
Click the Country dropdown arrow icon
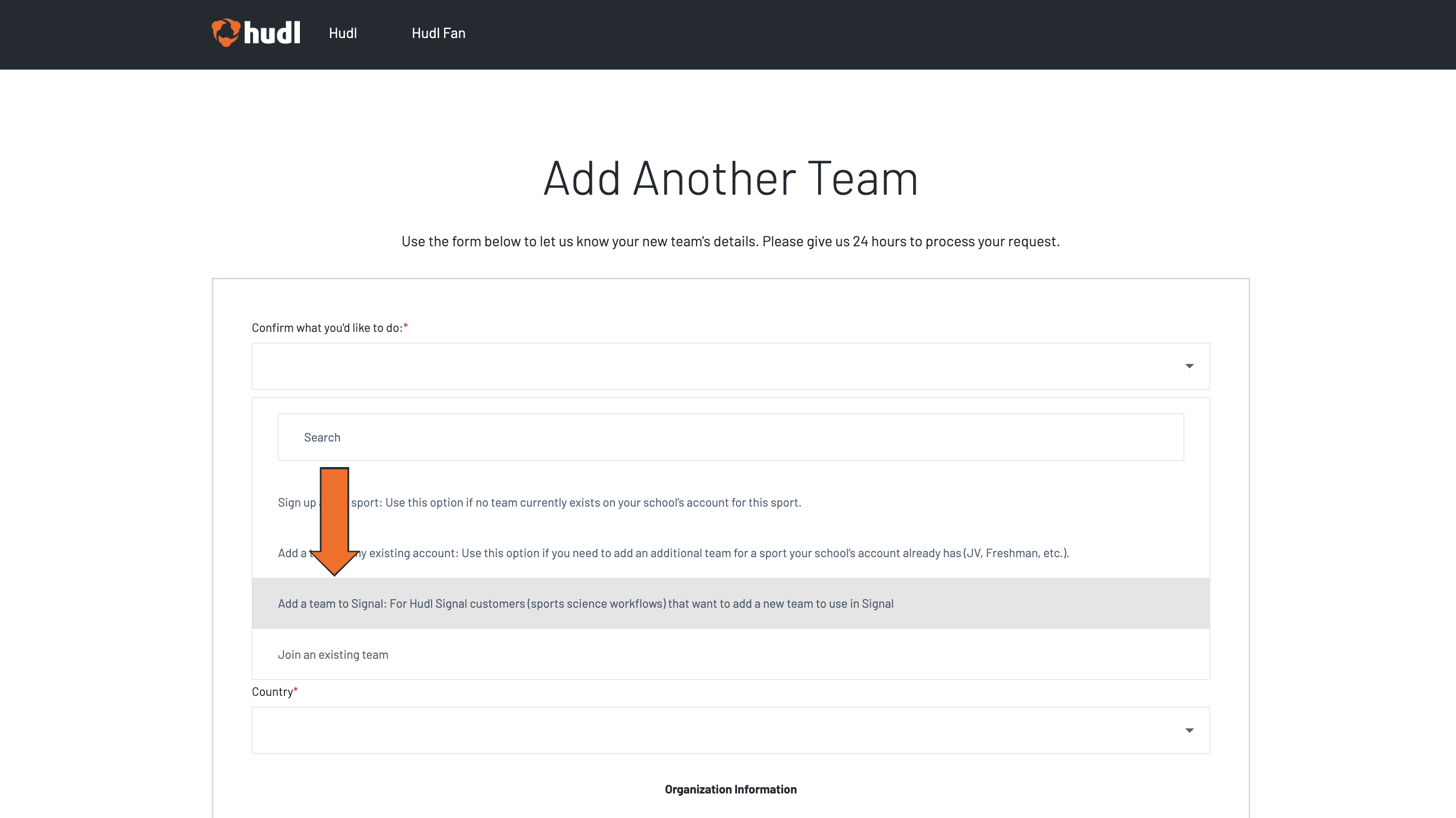point(1189,730)
